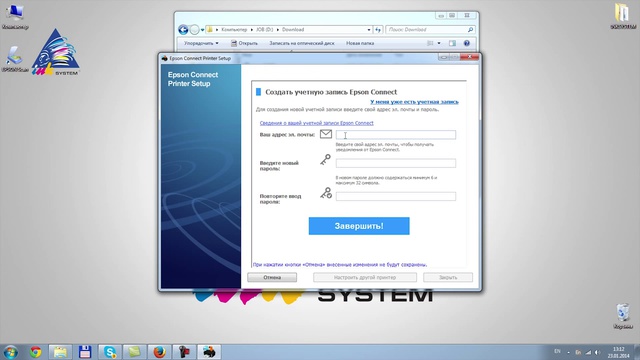This screenshot has height=360, width=640.
Task: Click the red and black camera taskbar icon
Action: click(x=184, y=352)
